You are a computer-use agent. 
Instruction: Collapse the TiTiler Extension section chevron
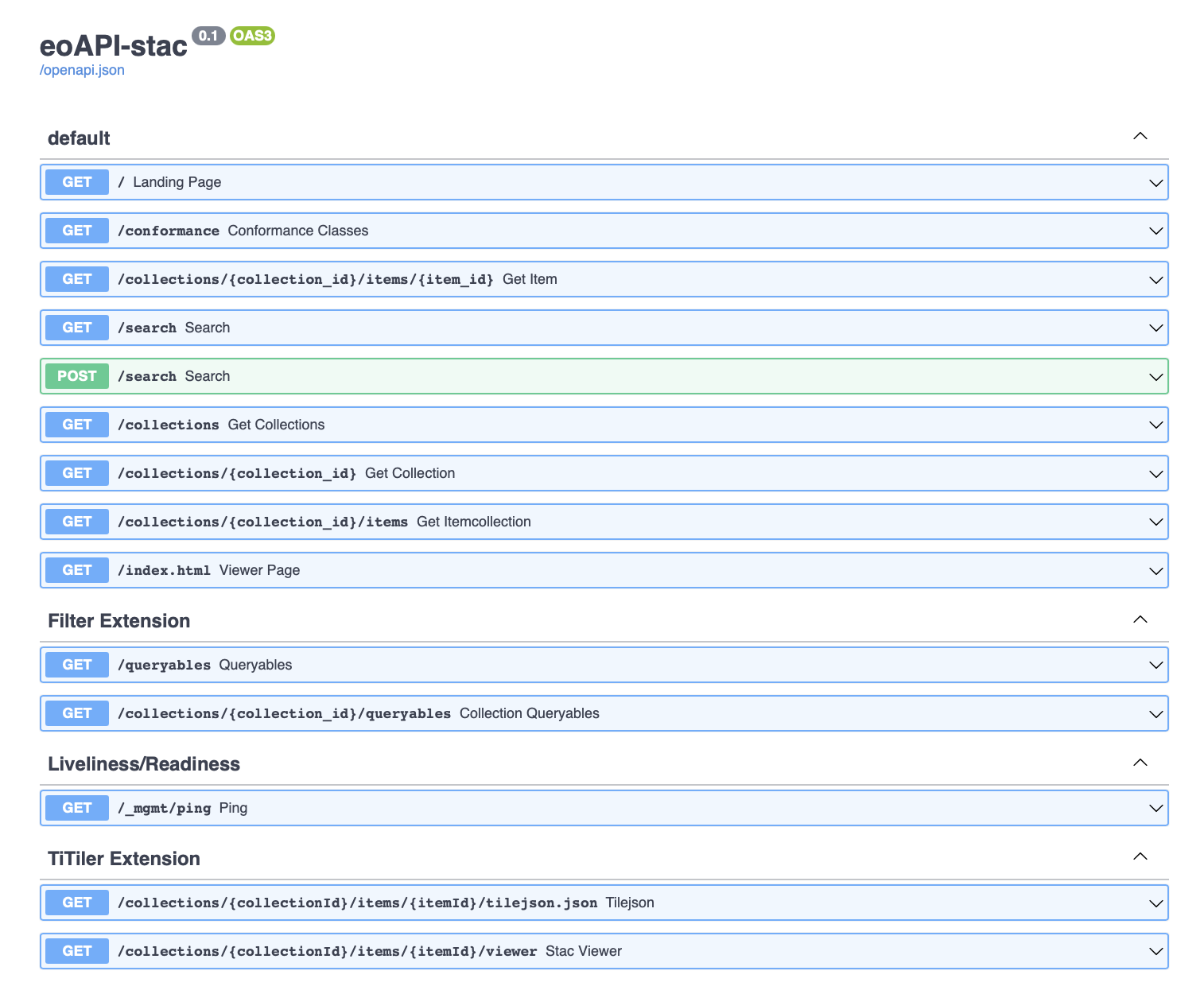(x=1140, y=856)
